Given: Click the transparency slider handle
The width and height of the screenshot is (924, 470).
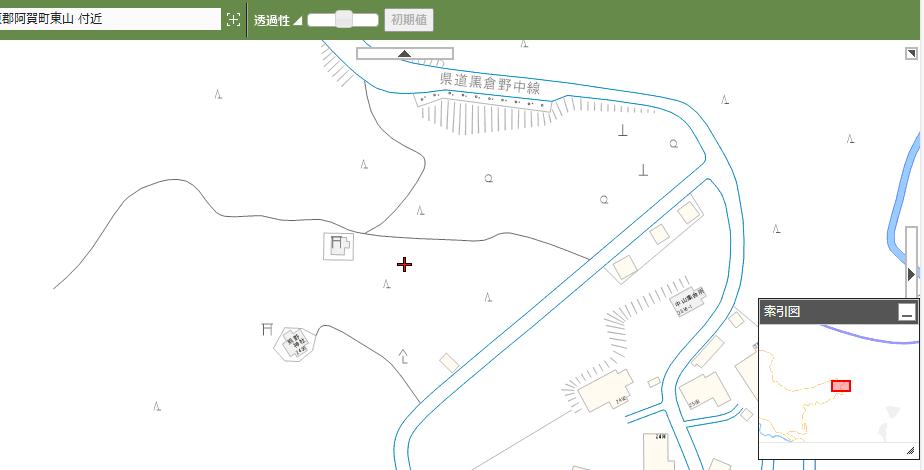Looking at the screenshot, I should [344, 19].
